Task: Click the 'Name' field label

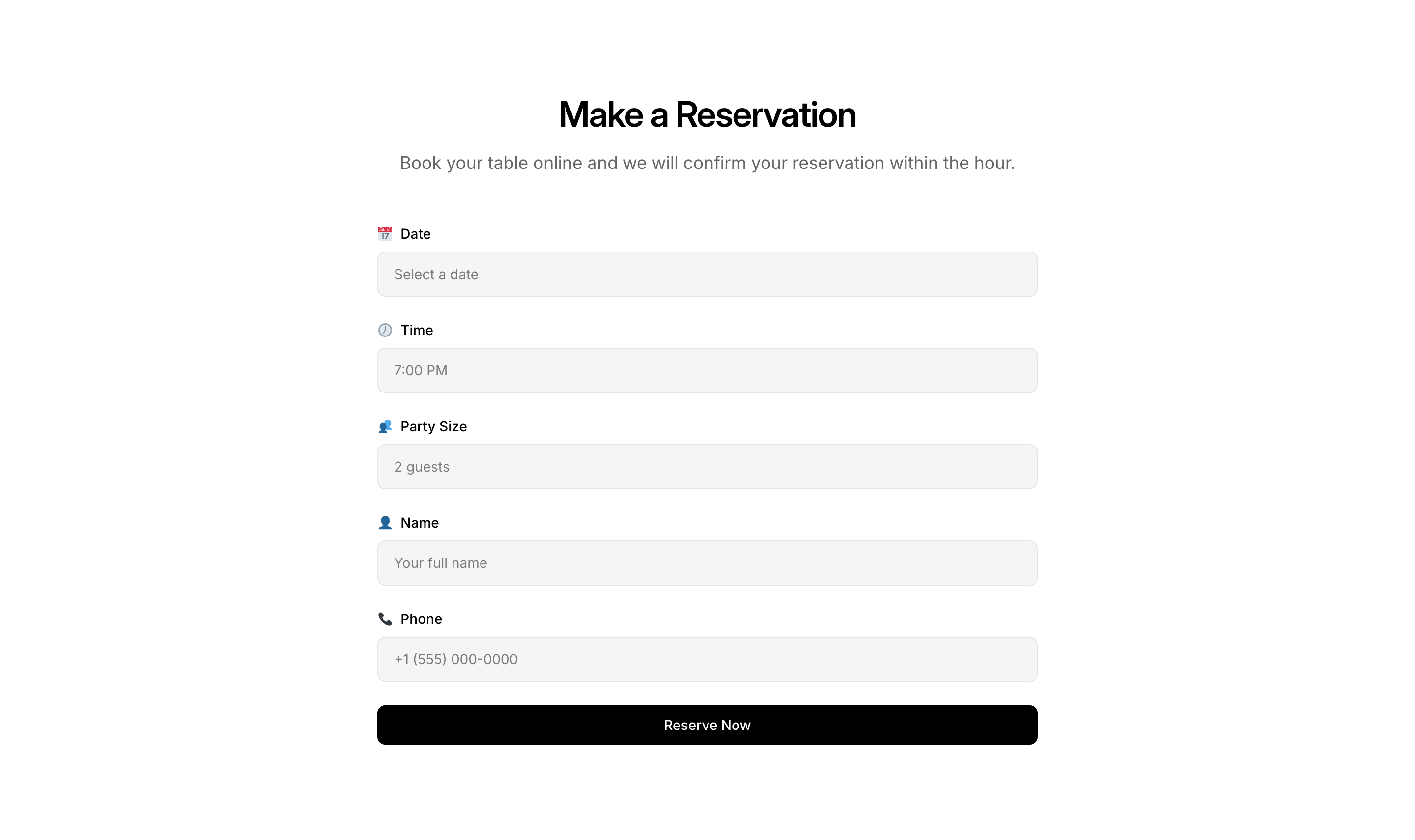Action: click(x=420, y=523)
